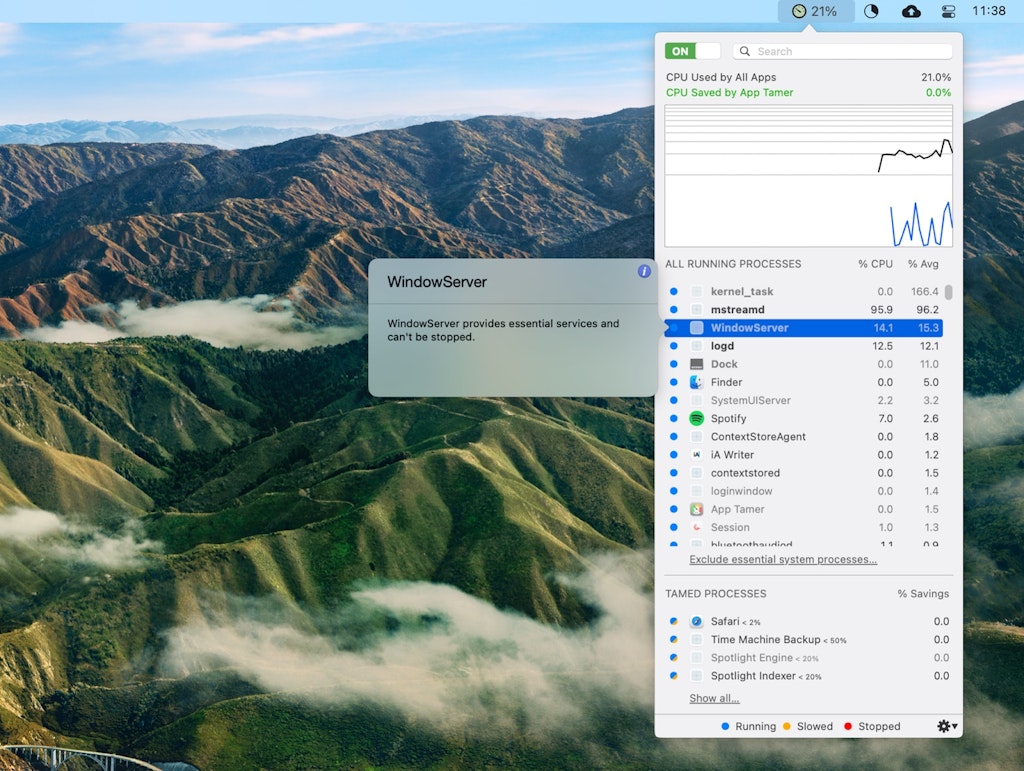Click the cloud icon in the menu bar
The width and height of the screenshot is (1024, 771).
pyautogui.click(x=911, y=11)
